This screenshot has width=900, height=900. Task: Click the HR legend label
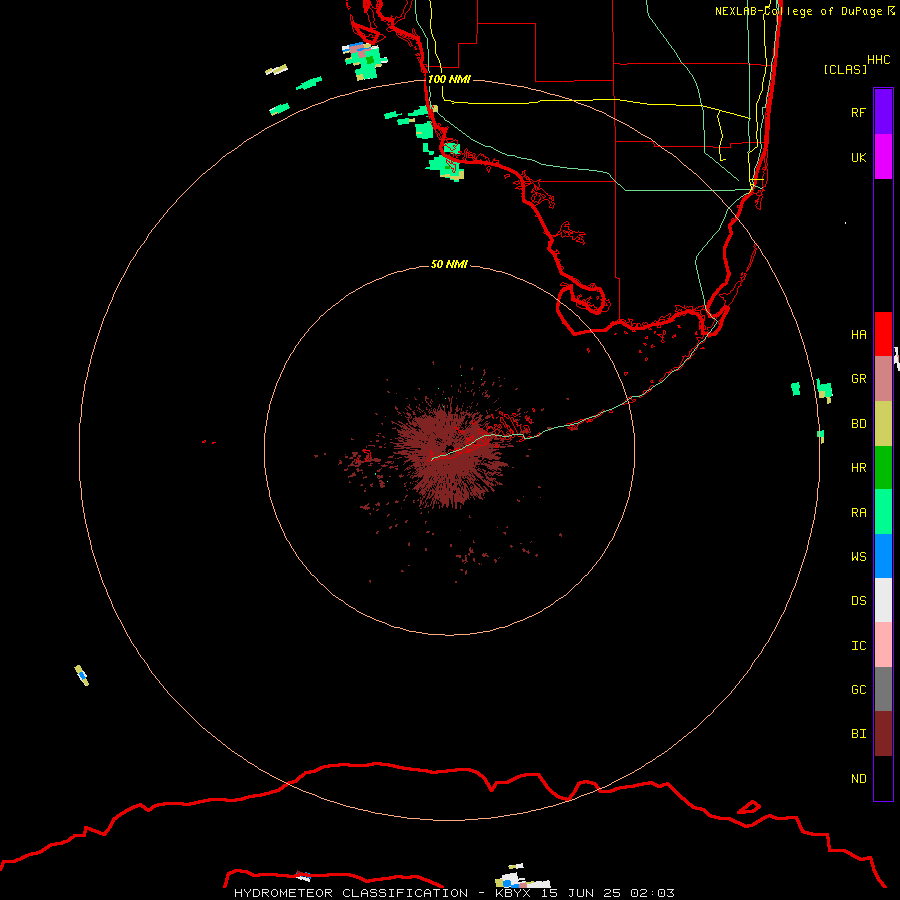(x=858, y=468)
